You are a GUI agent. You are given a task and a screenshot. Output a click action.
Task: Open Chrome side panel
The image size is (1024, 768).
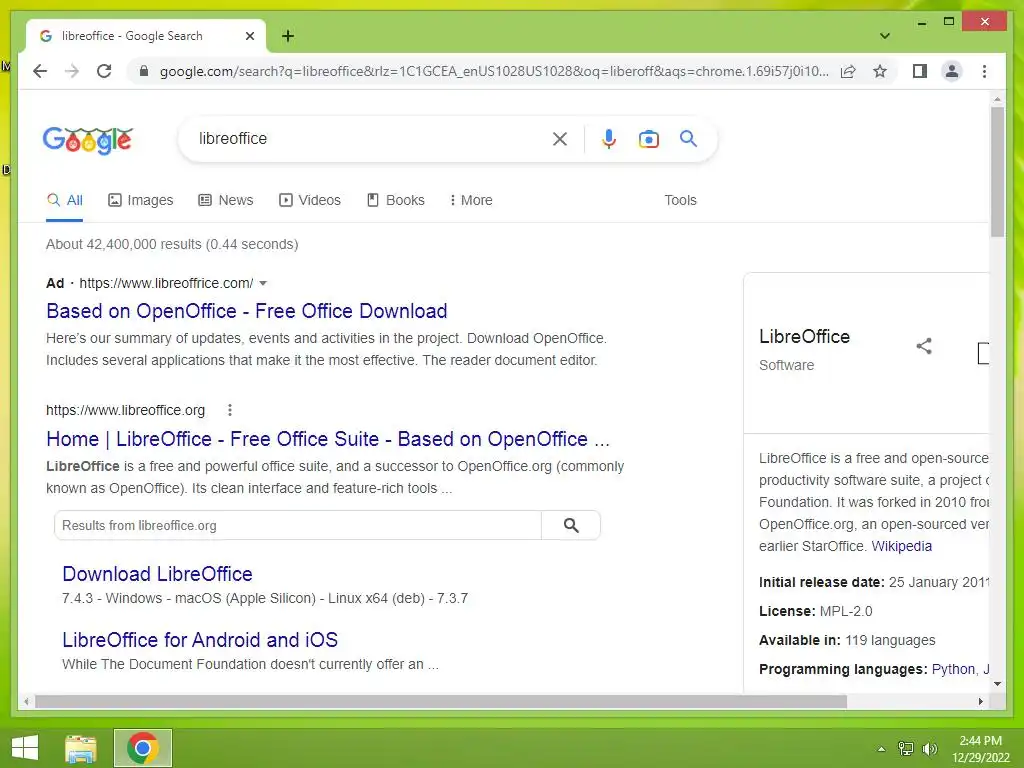coord(920,71)
